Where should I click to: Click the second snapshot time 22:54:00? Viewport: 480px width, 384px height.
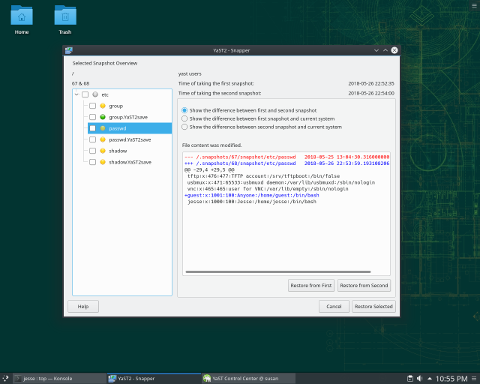pyautogui.click(x=371, y=93)
